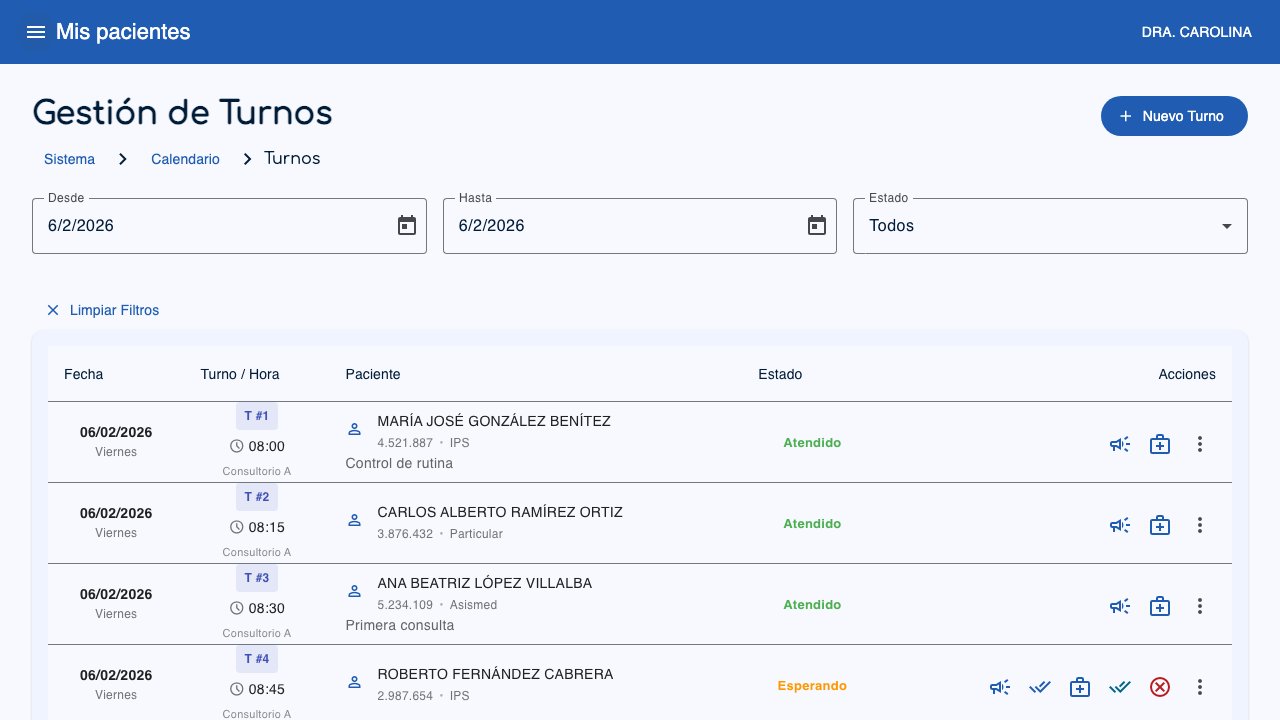Image resolution: width=1280 pixels, height=720 pixels.
Task: Open calendar picker in Hasta field
Action: (816, 226)
